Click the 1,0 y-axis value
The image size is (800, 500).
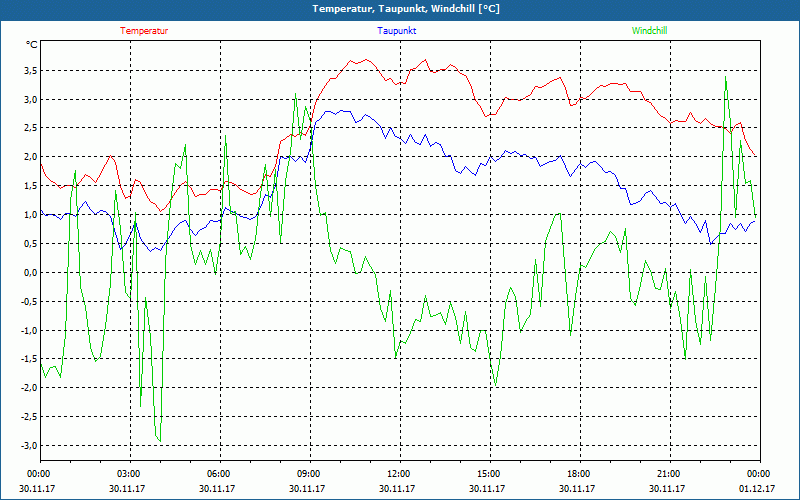(x=31, y=214)
